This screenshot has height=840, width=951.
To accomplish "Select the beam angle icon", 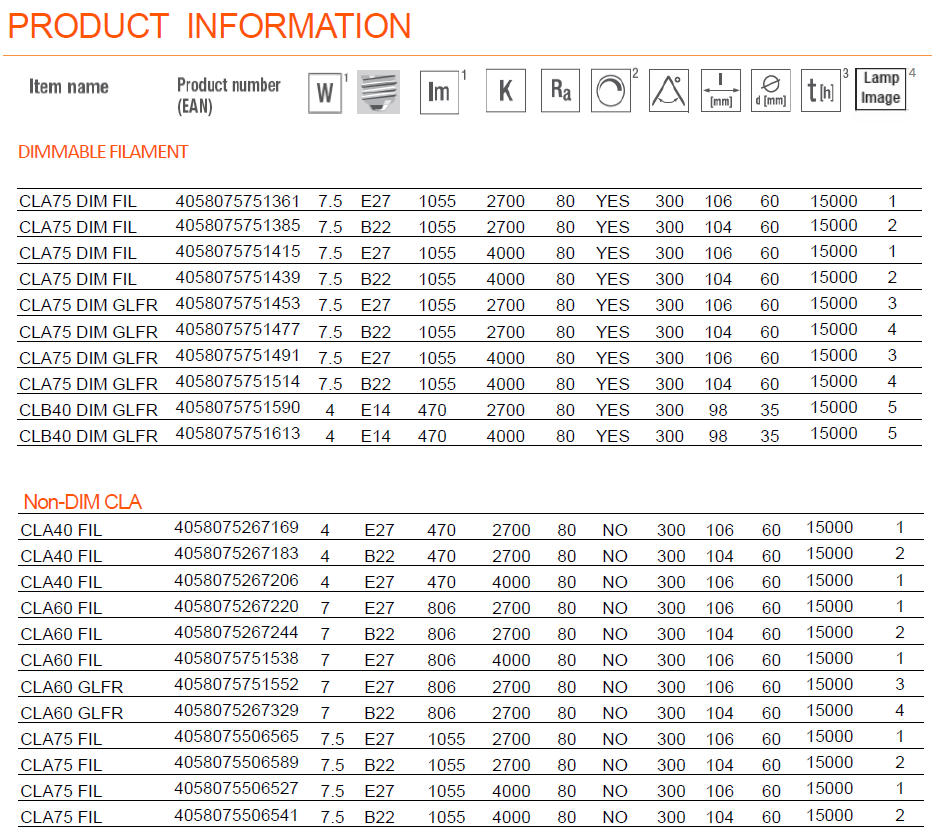I will point(668,91).
